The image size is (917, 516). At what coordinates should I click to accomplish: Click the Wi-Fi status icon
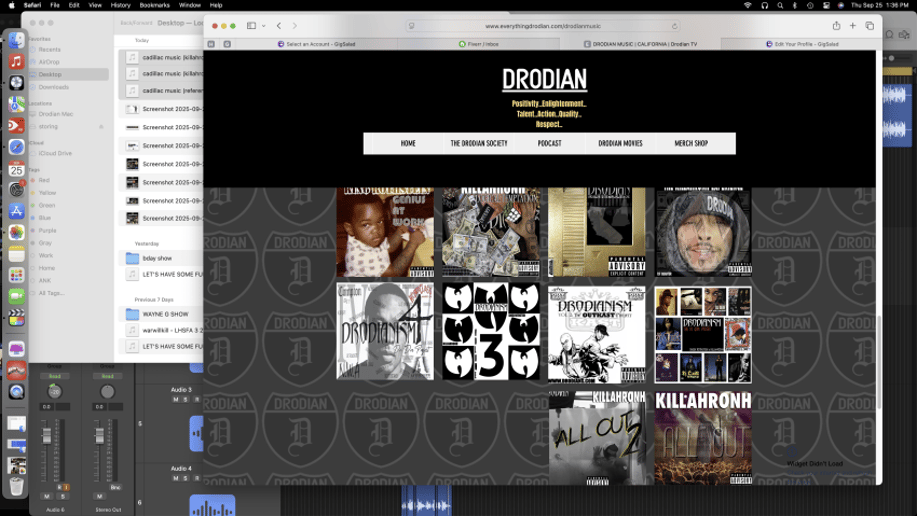click(x=747, y=5)
